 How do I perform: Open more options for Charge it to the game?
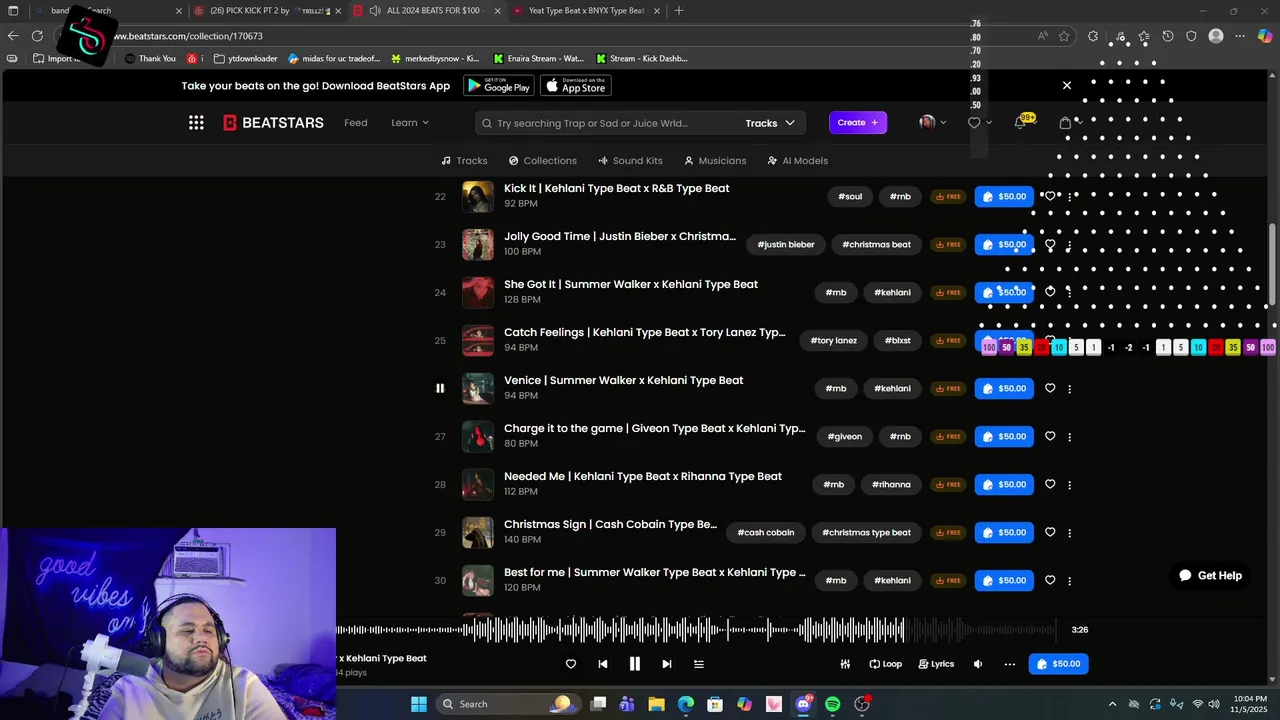[1070, 437]
